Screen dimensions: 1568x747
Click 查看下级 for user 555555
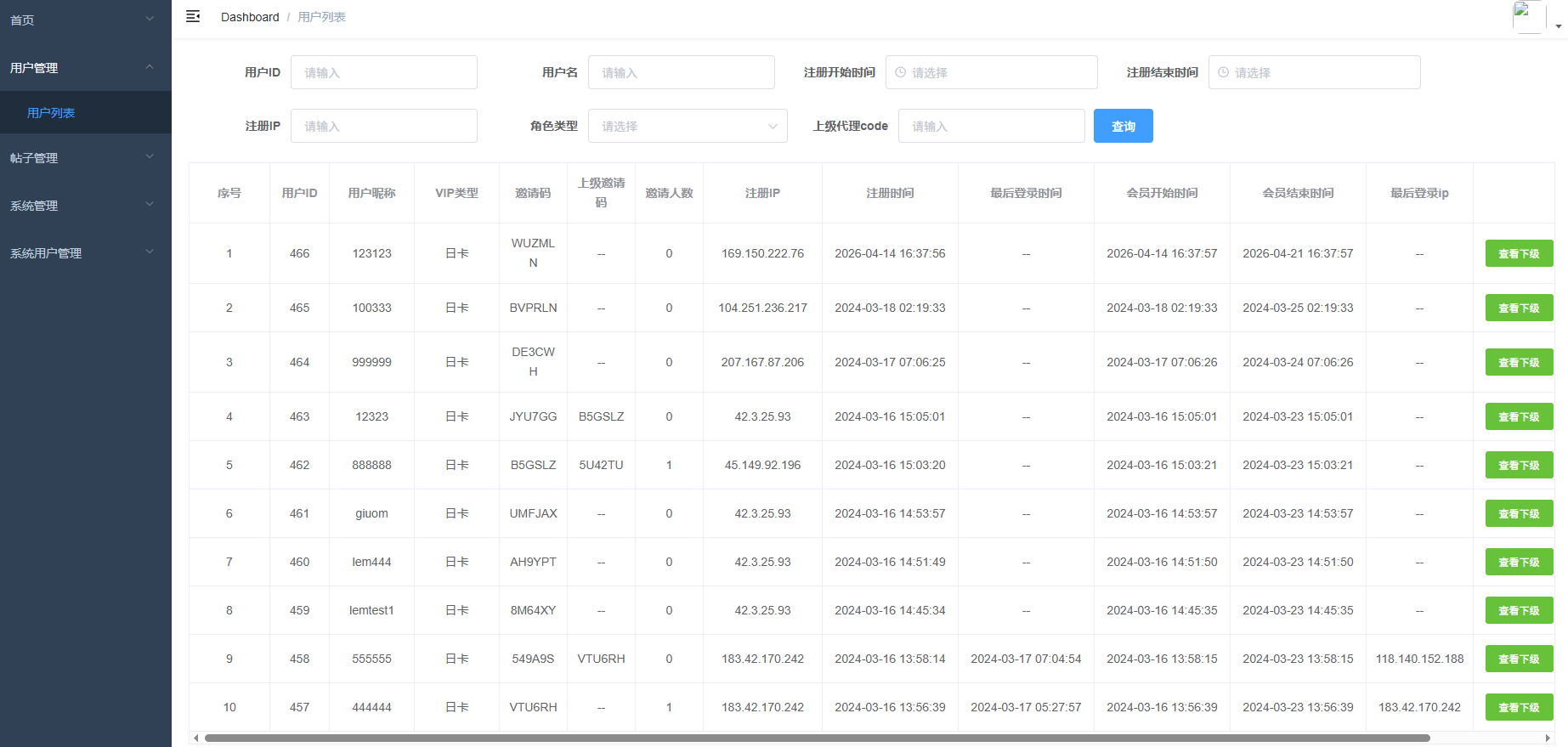(1518, 659)
